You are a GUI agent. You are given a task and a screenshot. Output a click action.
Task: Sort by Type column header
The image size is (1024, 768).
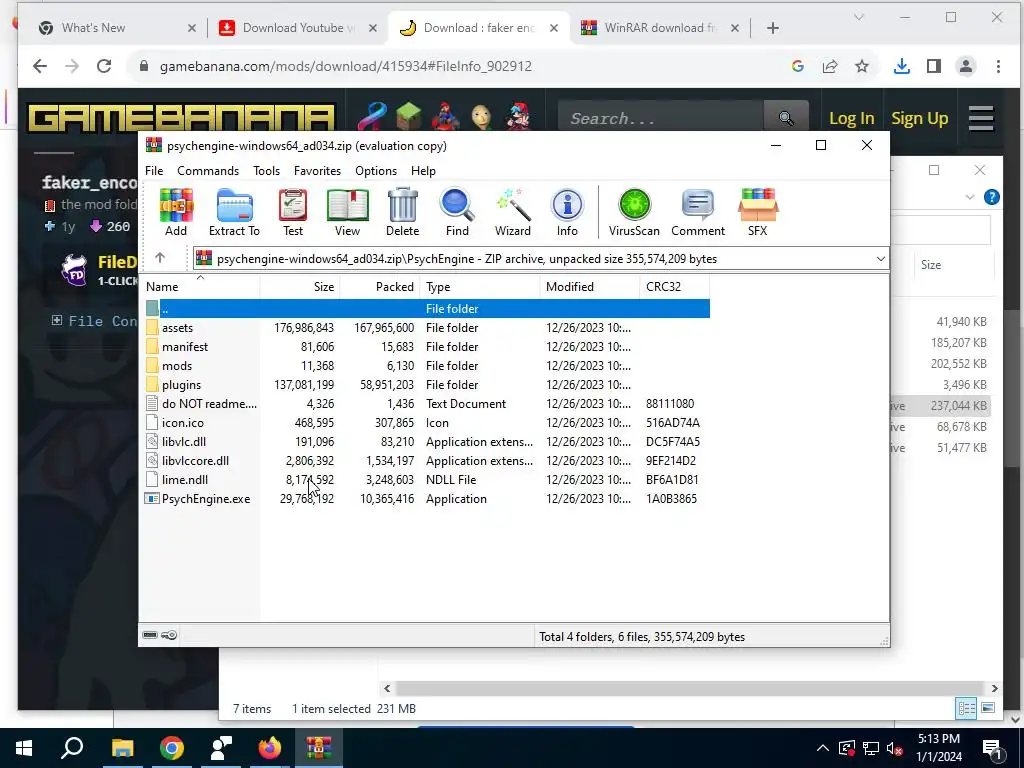point(481,286)
